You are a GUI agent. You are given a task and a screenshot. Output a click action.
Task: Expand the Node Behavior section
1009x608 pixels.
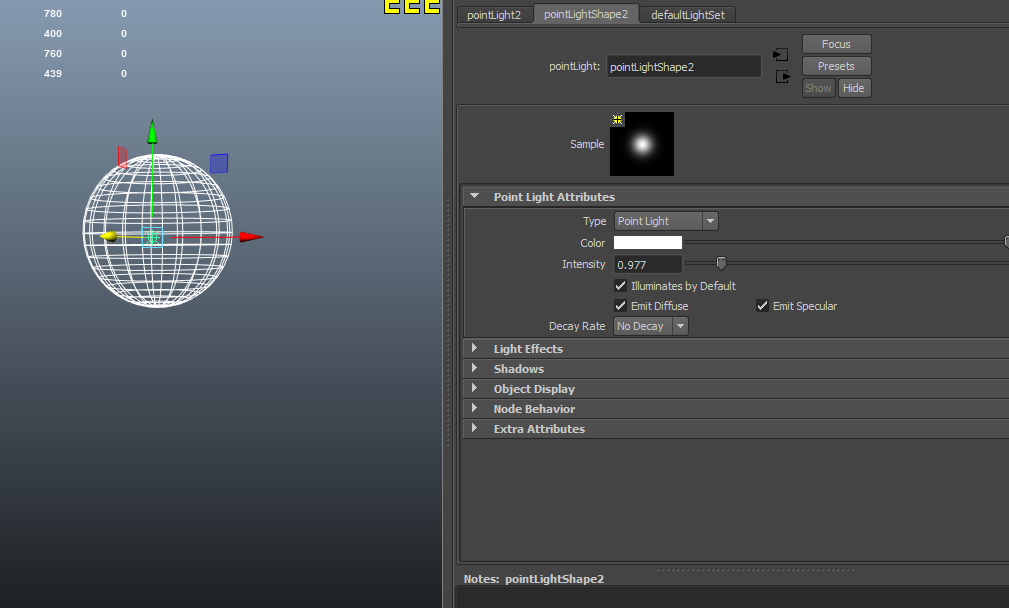click(x=475, y=408)
